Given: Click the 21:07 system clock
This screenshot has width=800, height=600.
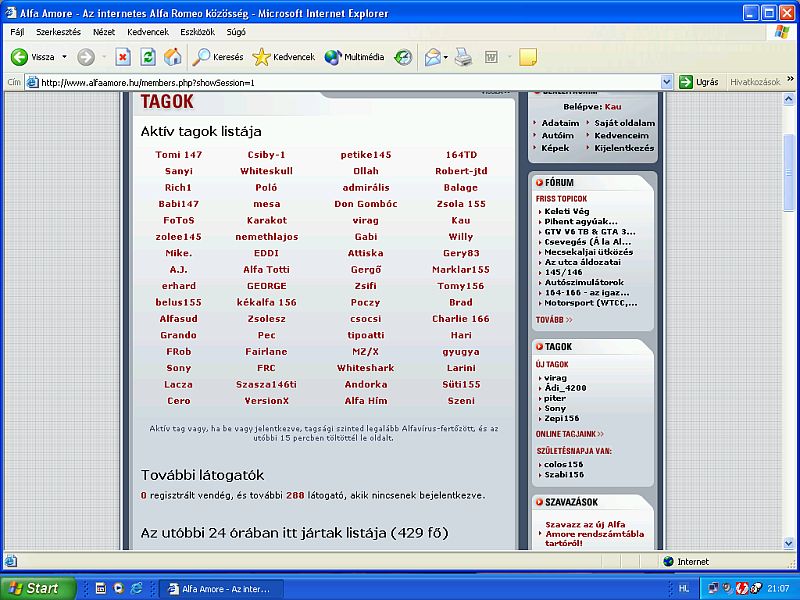Looking at the screenshot, I should (778, 588).
